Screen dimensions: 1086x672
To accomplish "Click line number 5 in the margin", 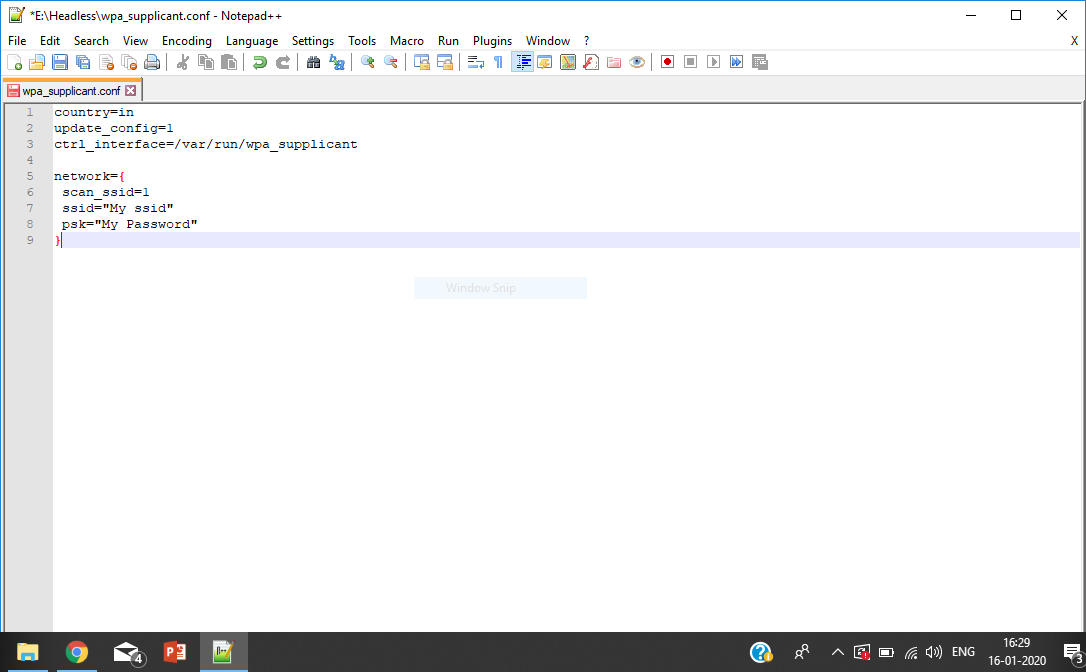I will coord(29,176).
